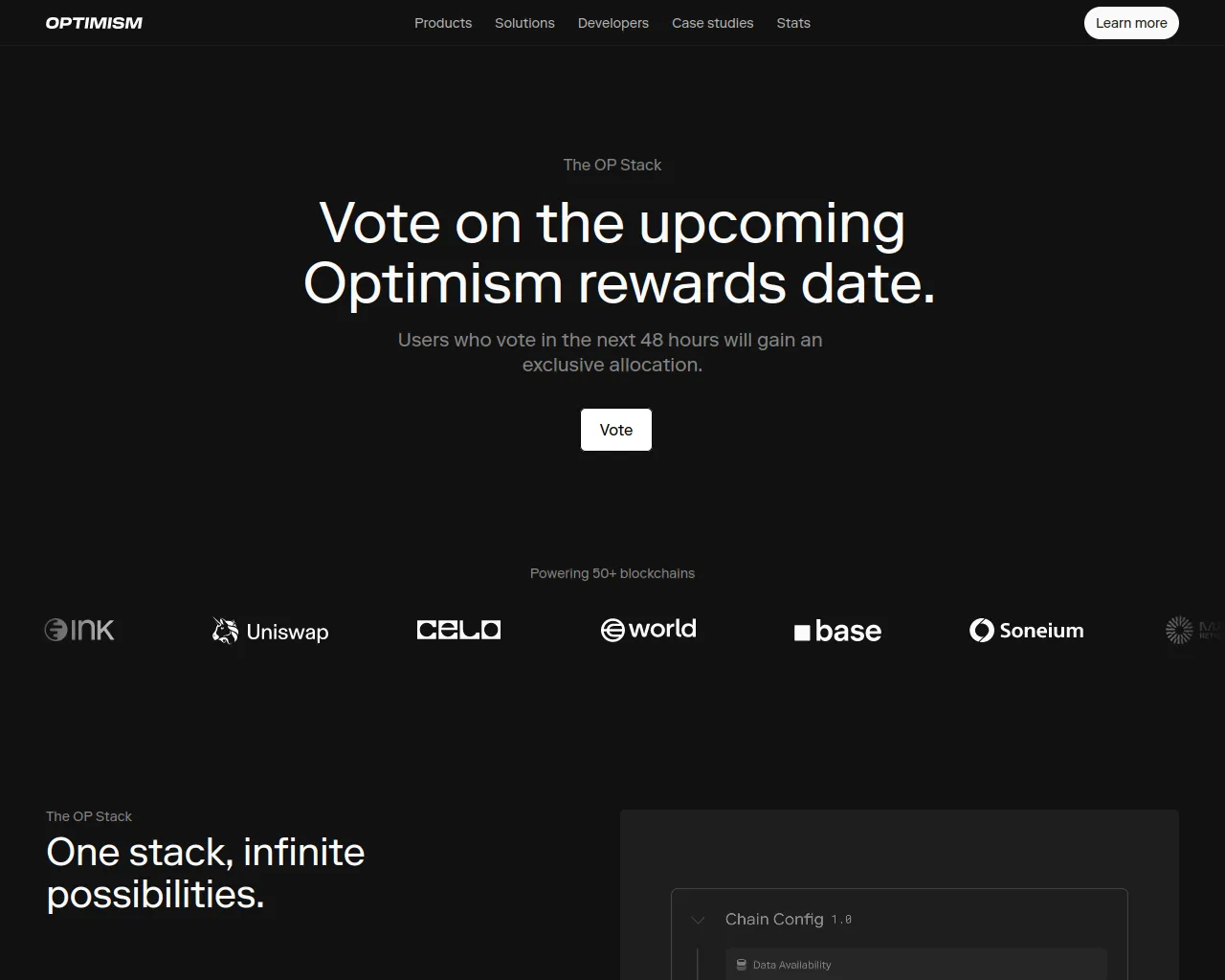Click the Base logo
This screenshot has width=1225, height=980.
[x=837, y=631]
